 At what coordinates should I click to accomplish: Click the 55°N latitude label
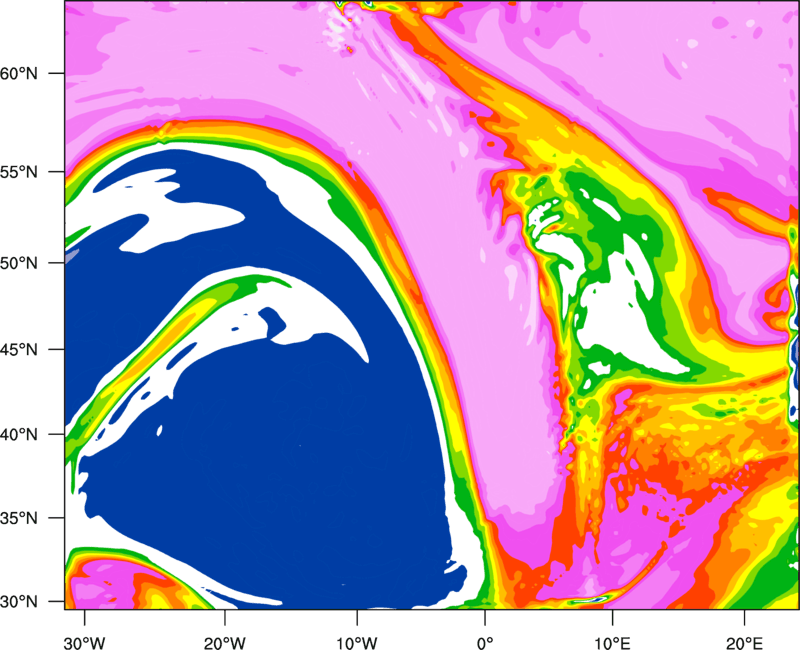(x=19, y=172)
